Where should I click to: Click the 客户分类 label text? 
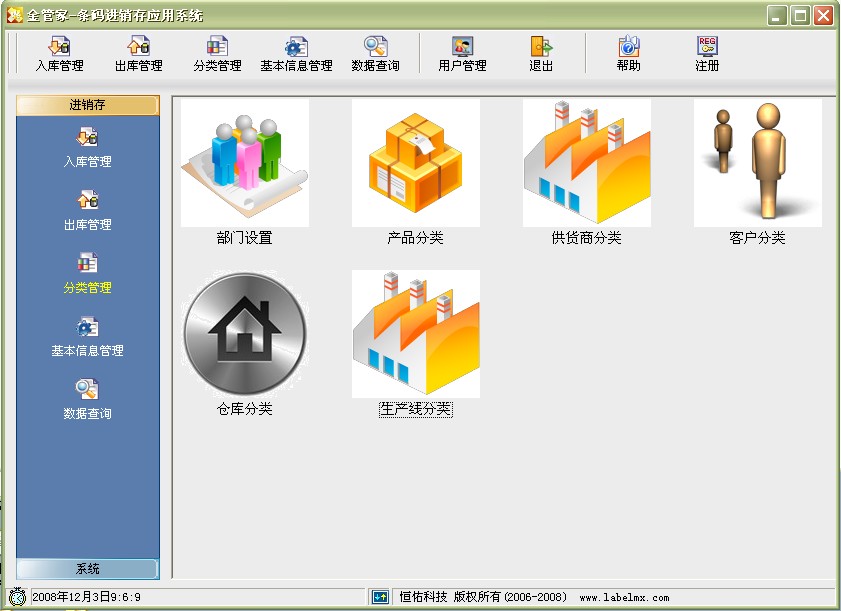[x=757, y=238]
